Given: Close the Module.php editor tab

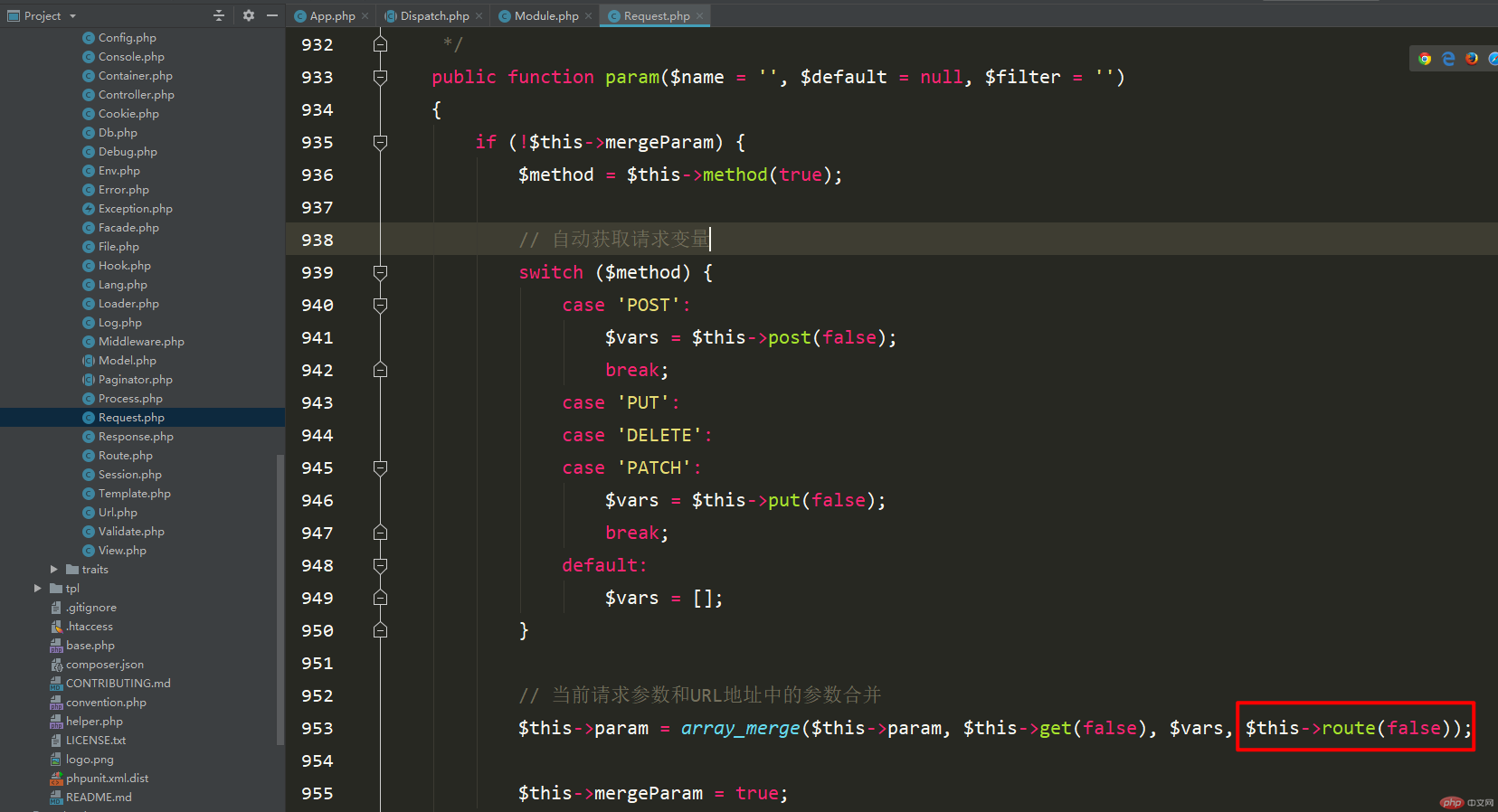Looking at the screenshot, I should [x=589, y=16].
